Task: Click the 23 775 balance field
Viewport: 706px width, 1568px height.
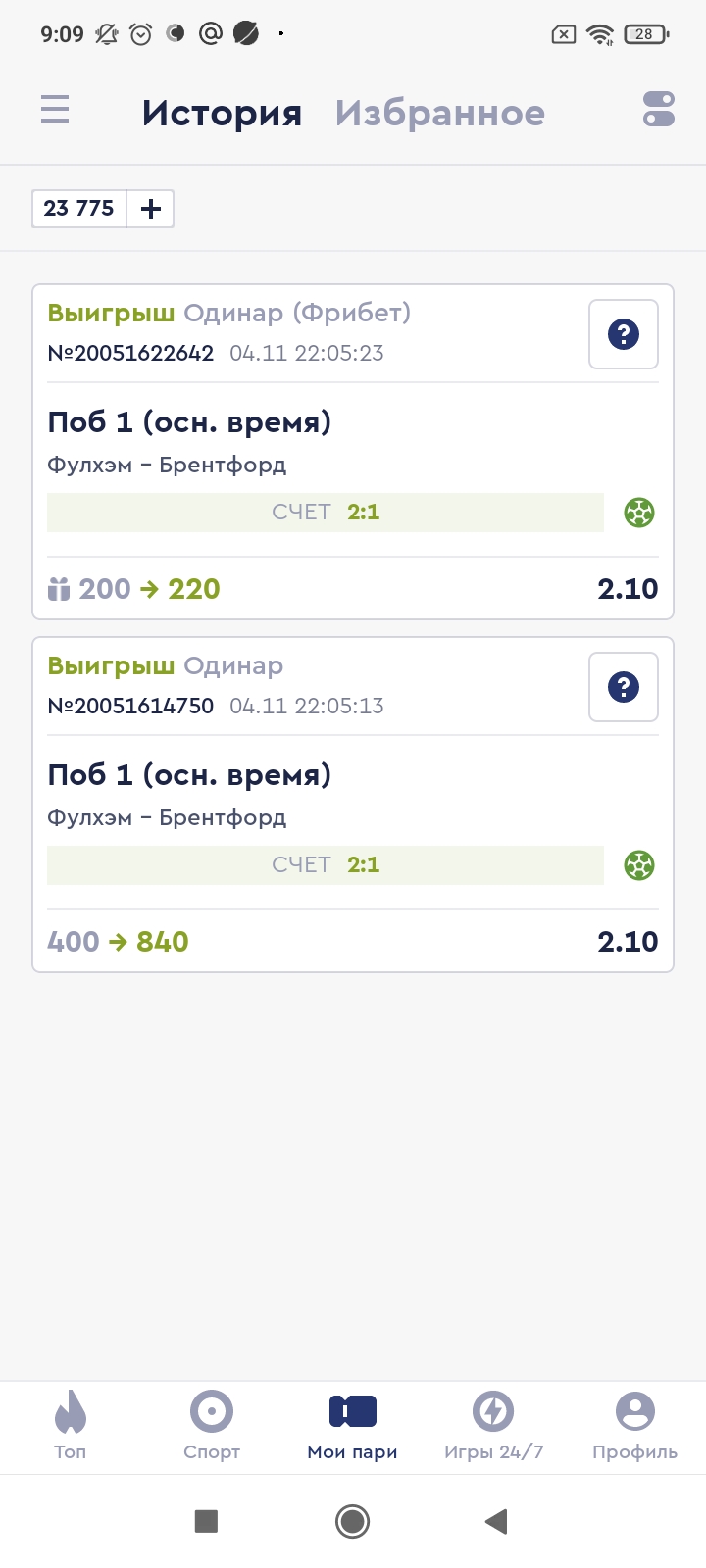Action: click(x=79, y=209)
